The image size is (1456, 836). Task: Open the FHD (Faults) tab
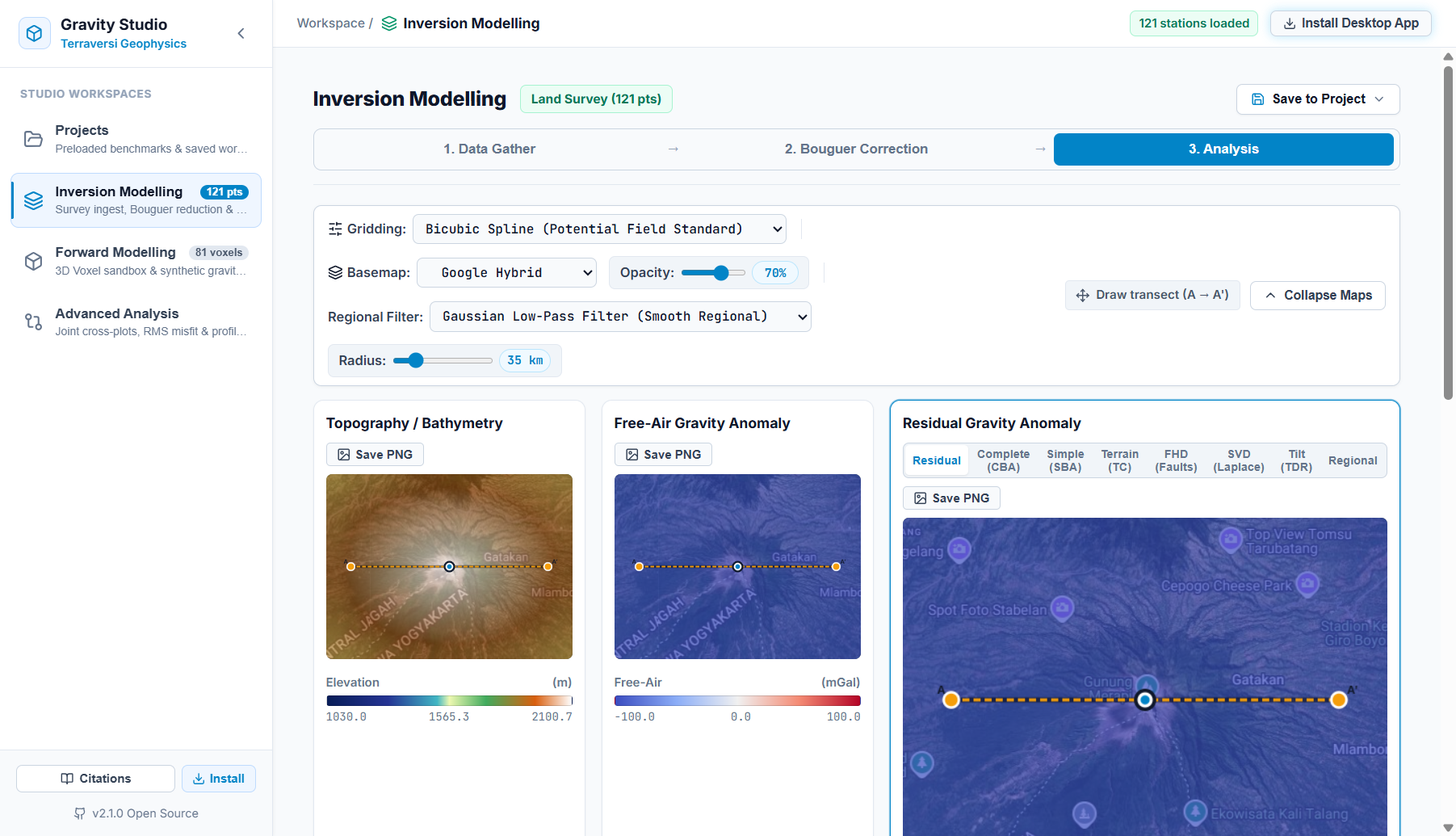(x=1176, y=460)
